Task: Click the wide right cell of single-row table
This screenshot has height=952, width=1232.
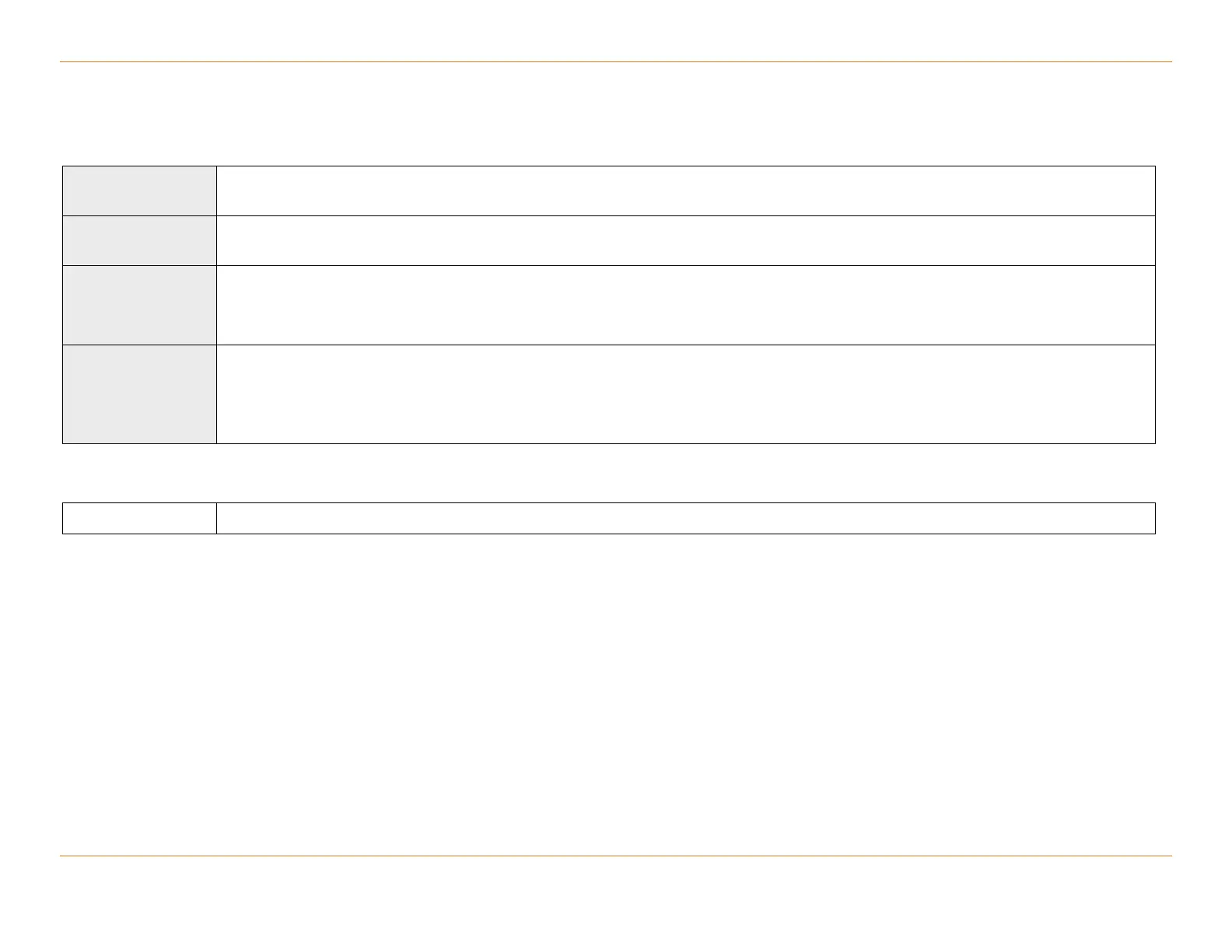Action: point(685,518)
